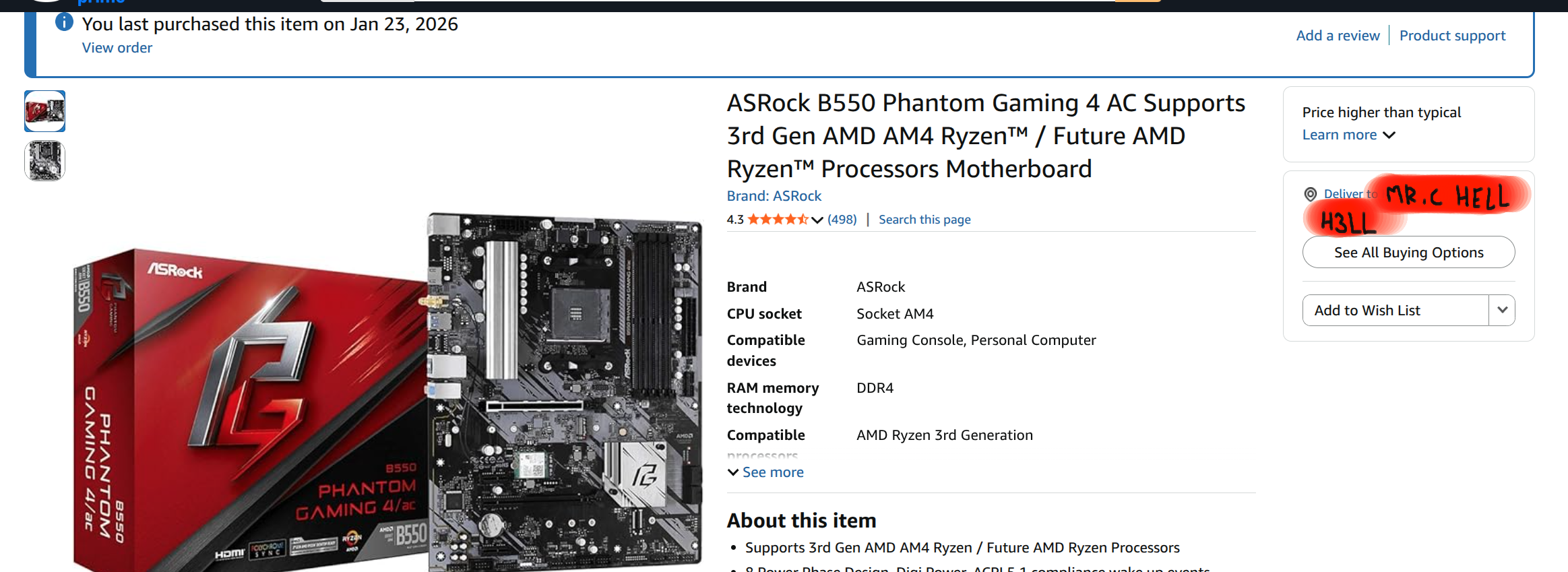
Task: Click the star rating icons
Action: [778, 219]
